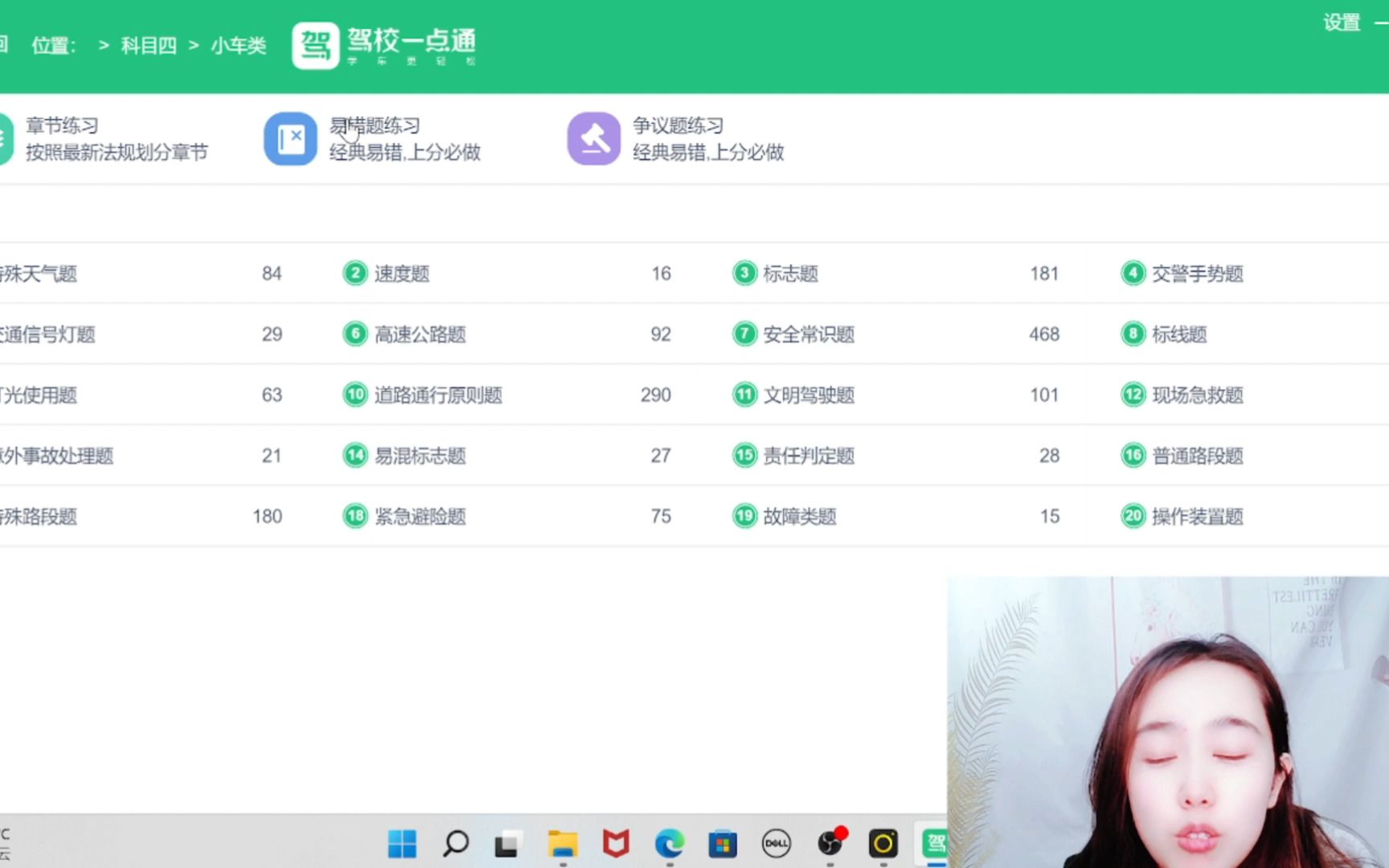Select number 7 badge for 安全常识题

pyautogui.click(x=744, y=334)
